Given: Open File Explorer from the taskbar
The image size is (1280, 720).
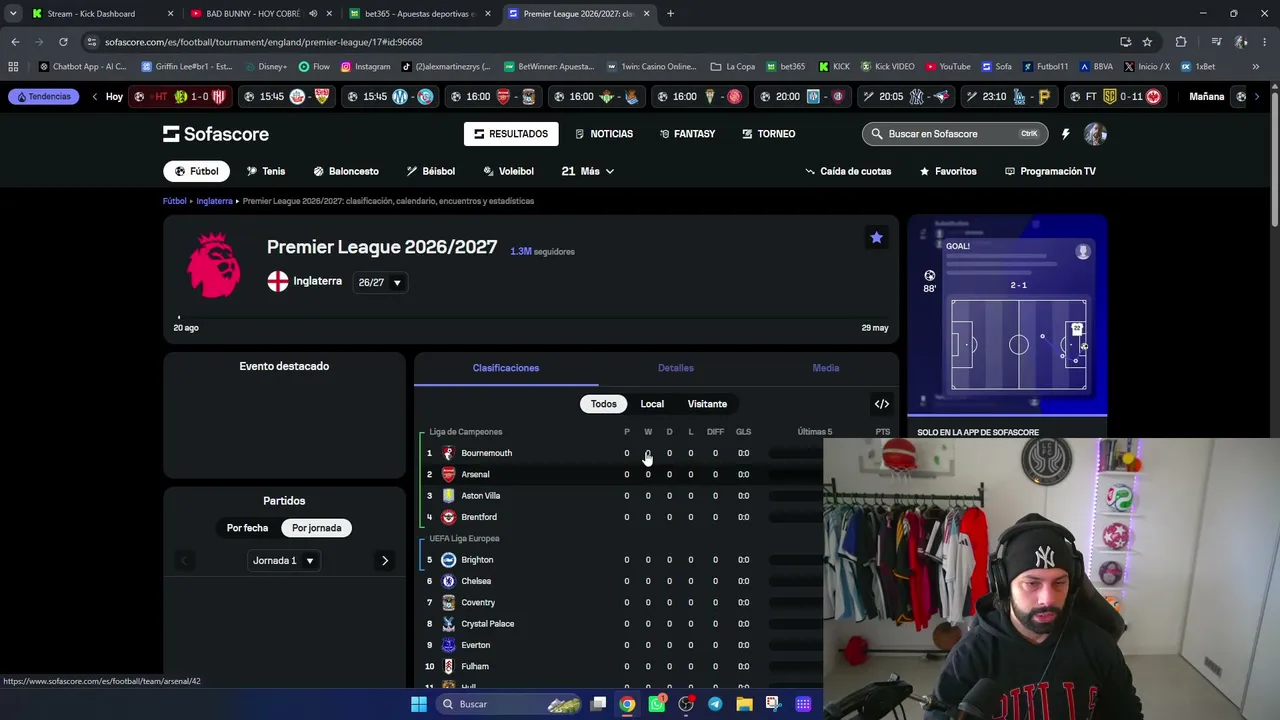Looking at the screenshot, I should (744, 704).
